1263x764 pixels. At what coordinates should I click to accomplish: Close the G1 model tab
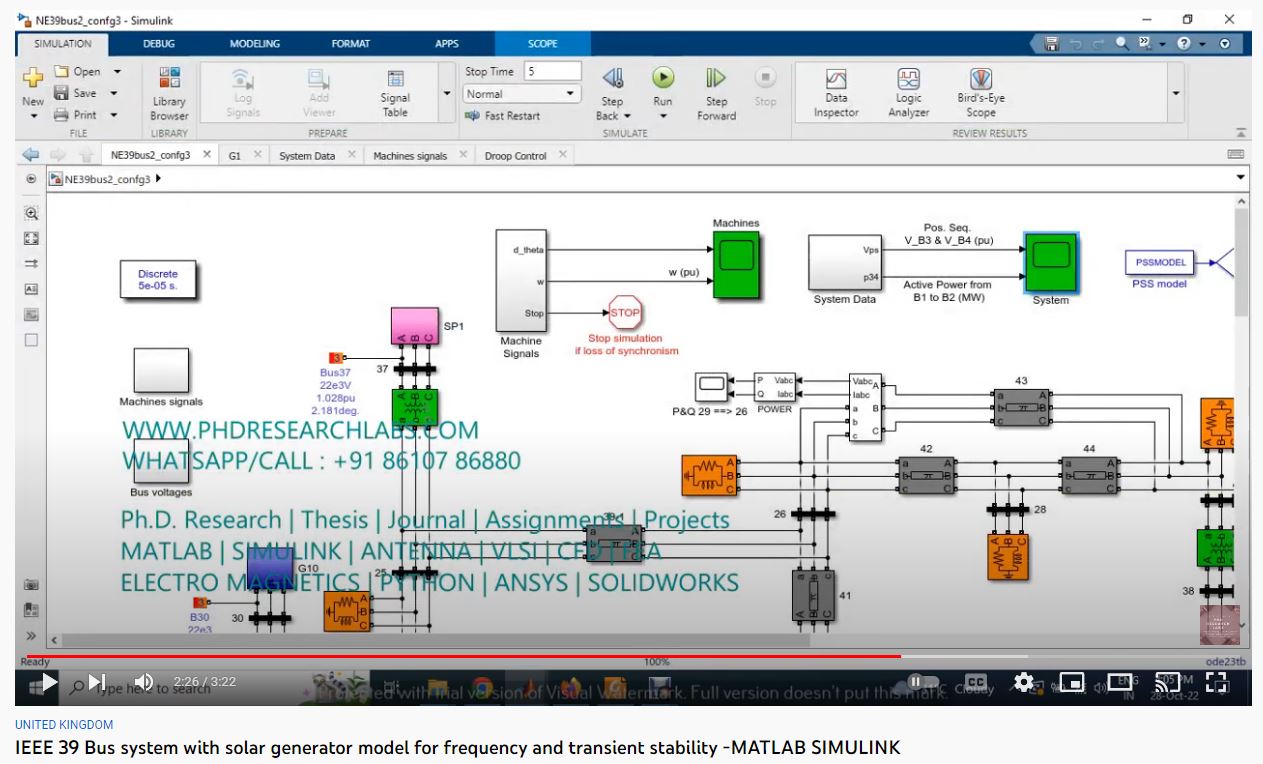[x=257, y=155]
